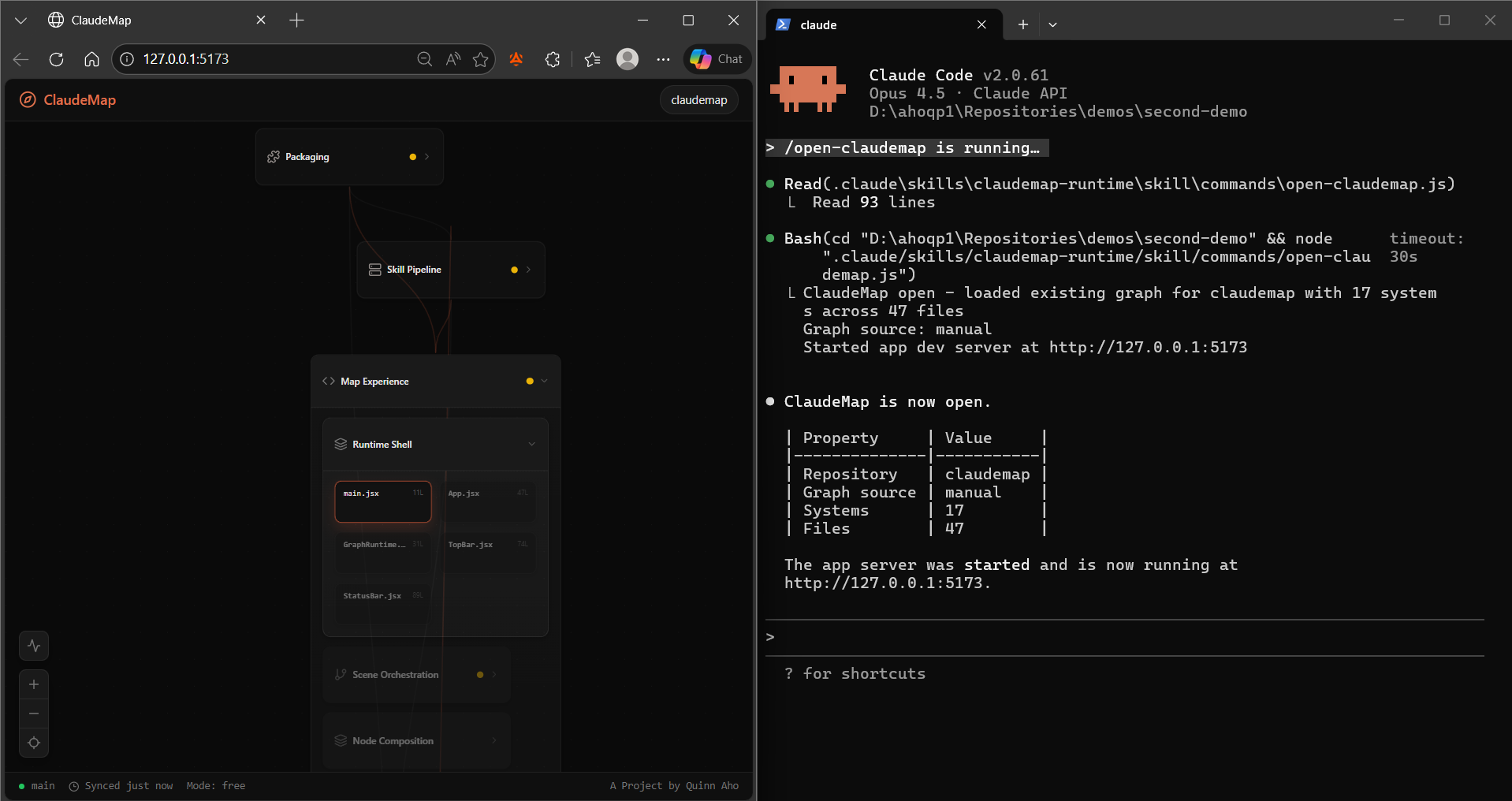Click the Claude Code prompt input line
Viewport: 1512px width, 801px height.
pyautogui.click(x=1124, y=637)
